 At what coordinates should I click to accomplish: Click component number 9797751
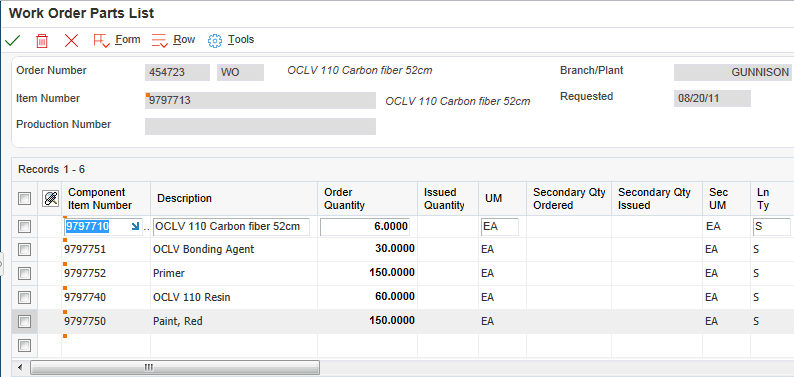[85, 249]
